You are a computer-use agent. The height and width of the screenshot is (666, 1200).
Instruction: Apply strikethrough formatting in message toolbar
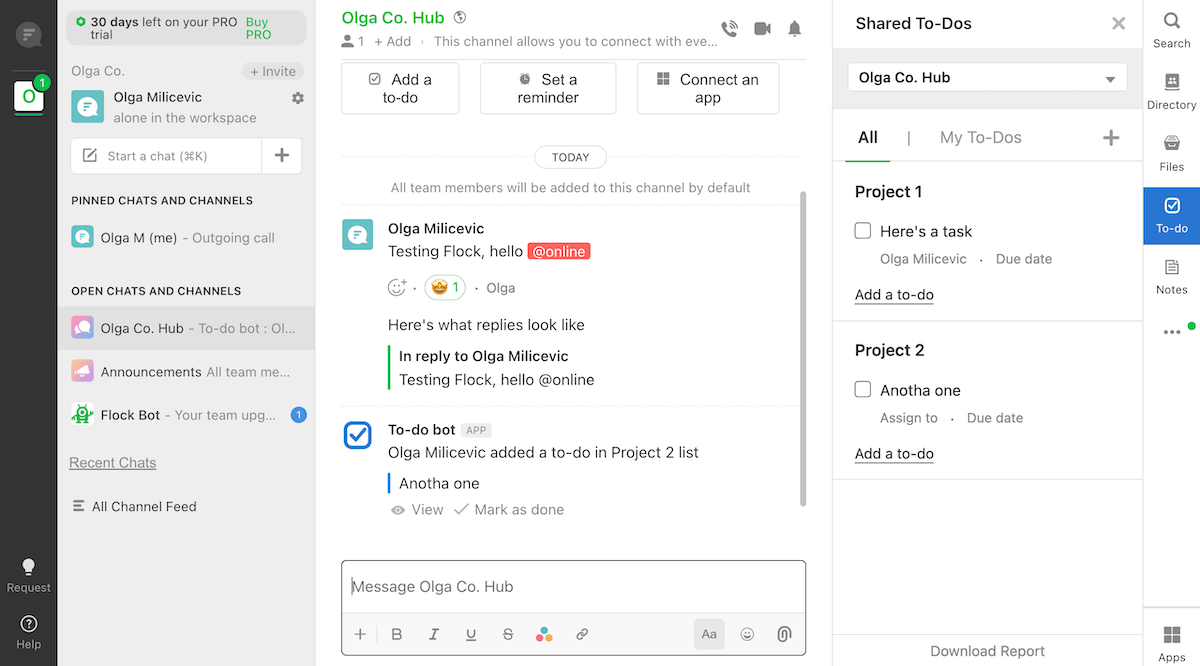pyautogui.click(x=508, y=634)
